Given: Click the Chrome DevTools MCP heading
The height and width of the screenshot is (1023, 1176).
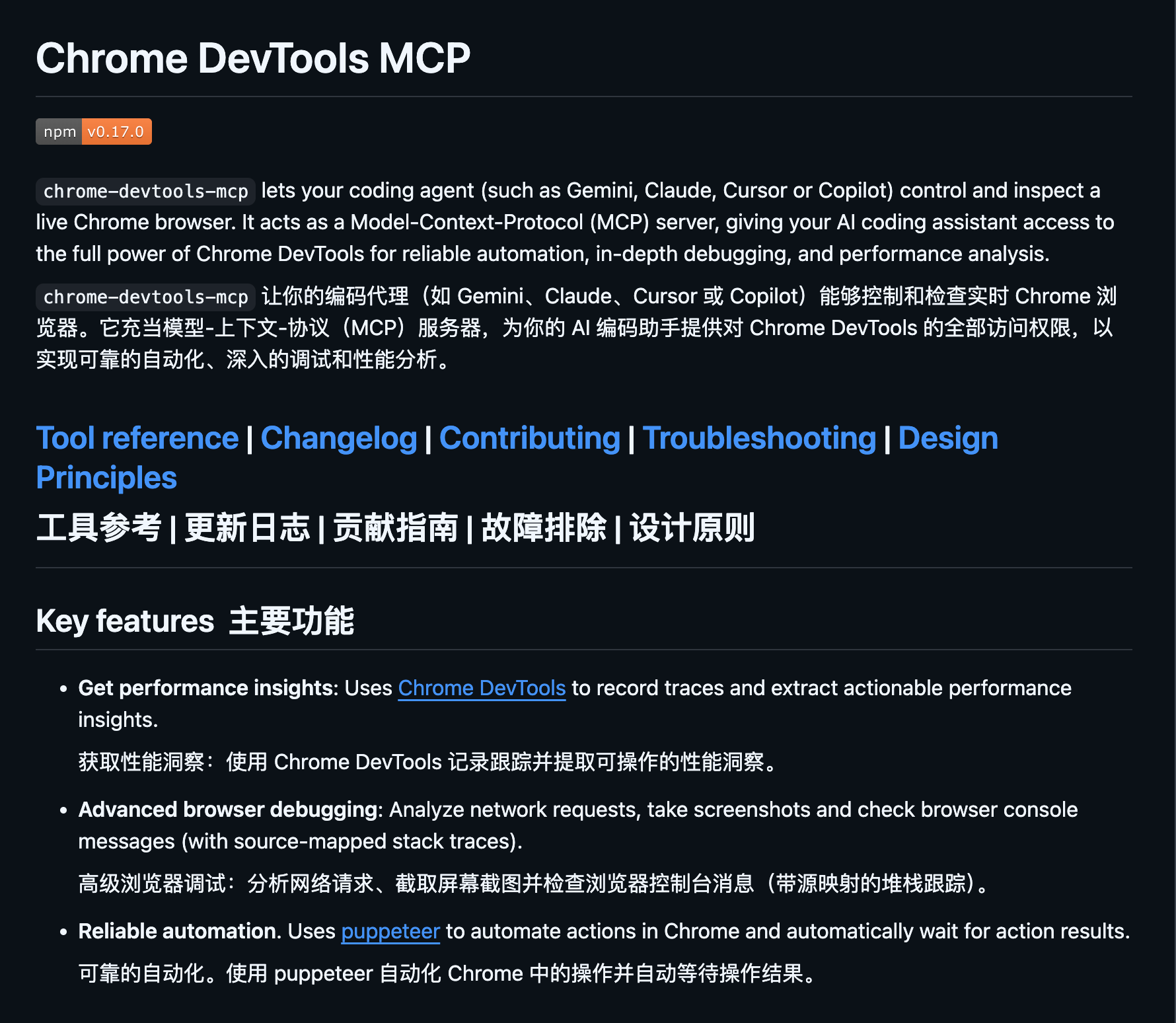Looking at the screenshot, I should click(x=253, y=58).
